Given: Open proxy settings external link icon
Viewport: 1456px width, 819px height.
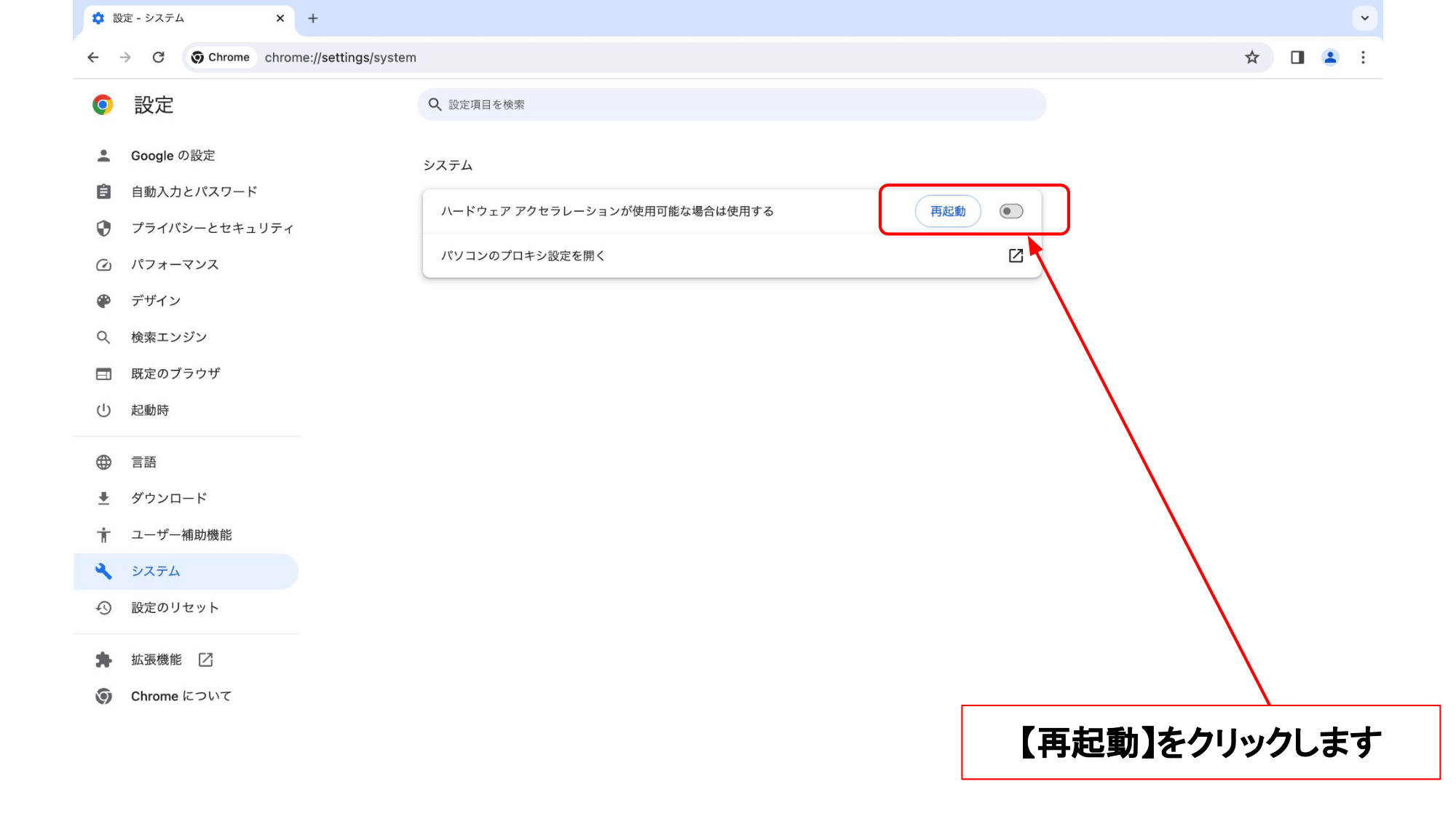Looking at the screenshot, I should (x=1016, y=256).
